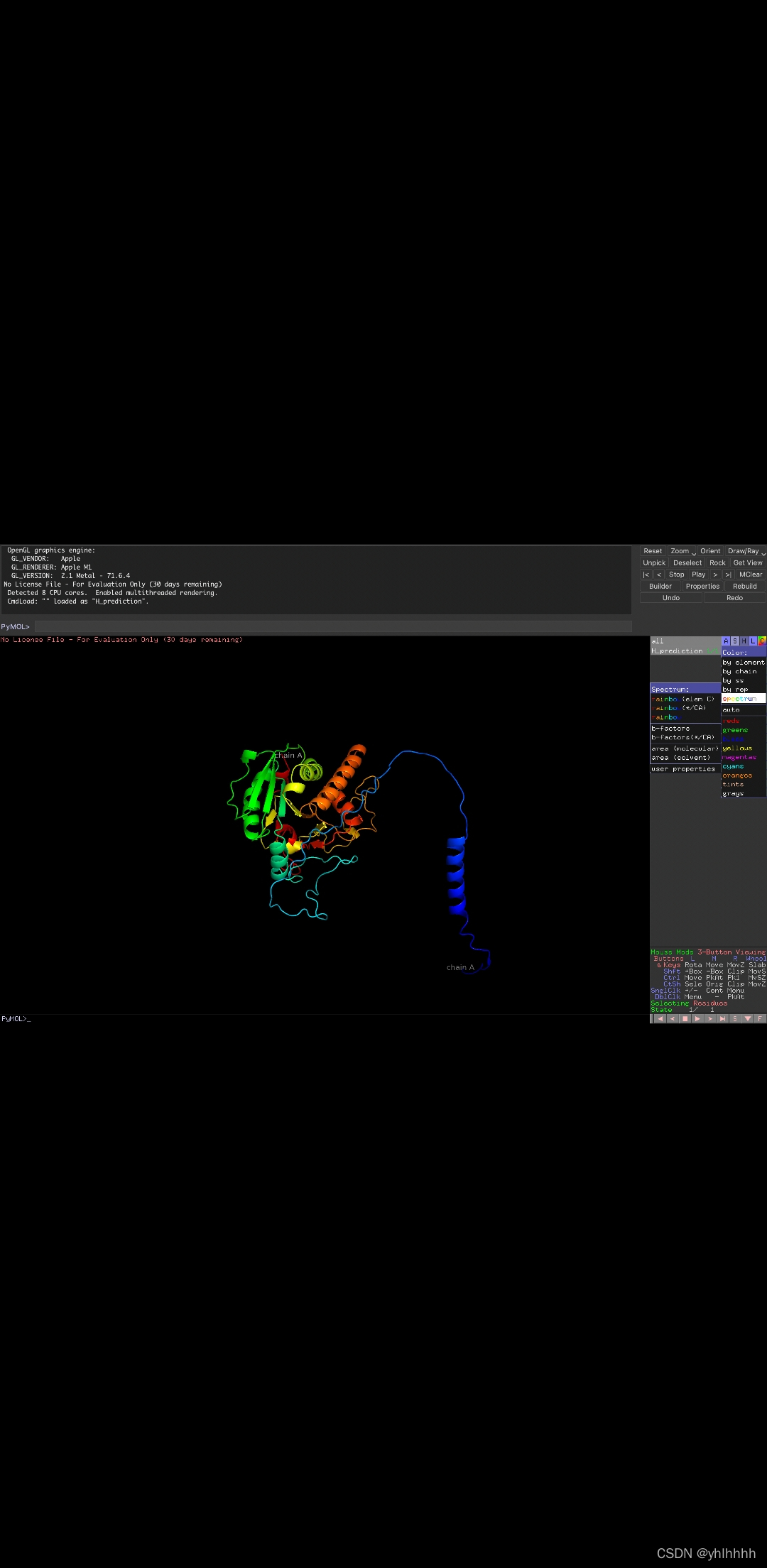Screen dimensions: 767x1568
Task: Open 'by element' color submenu
Action: tap(744, 662)
